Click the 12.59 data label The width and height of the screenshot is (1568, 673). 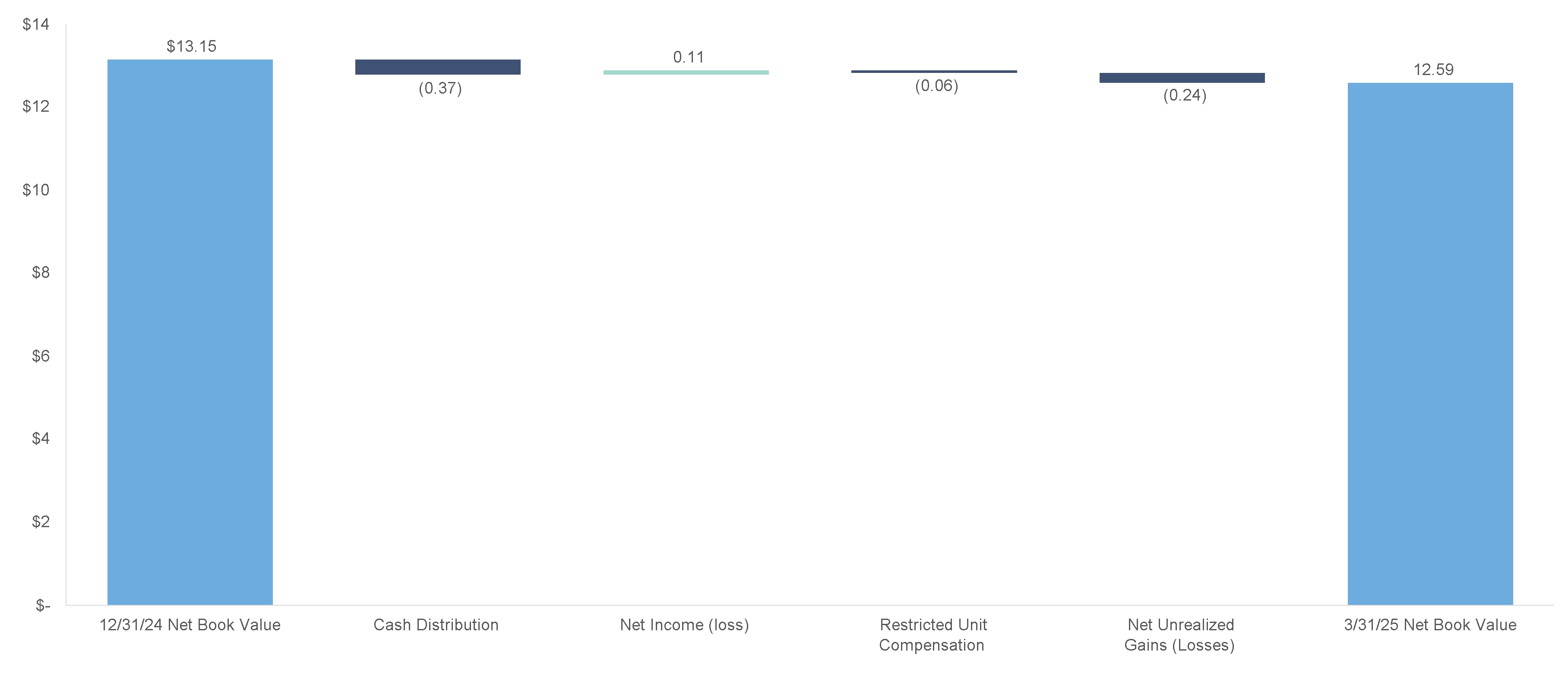[x=1433, y=70]
